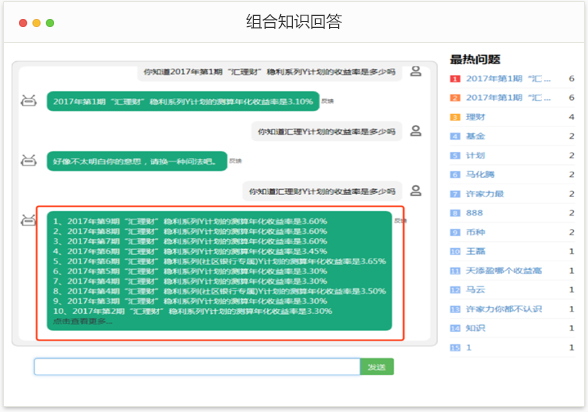The width and height of the screenshot is (588, 412).
Task: Click the rank 12 badge beside 马云
Action: click(x=455, y=290)
